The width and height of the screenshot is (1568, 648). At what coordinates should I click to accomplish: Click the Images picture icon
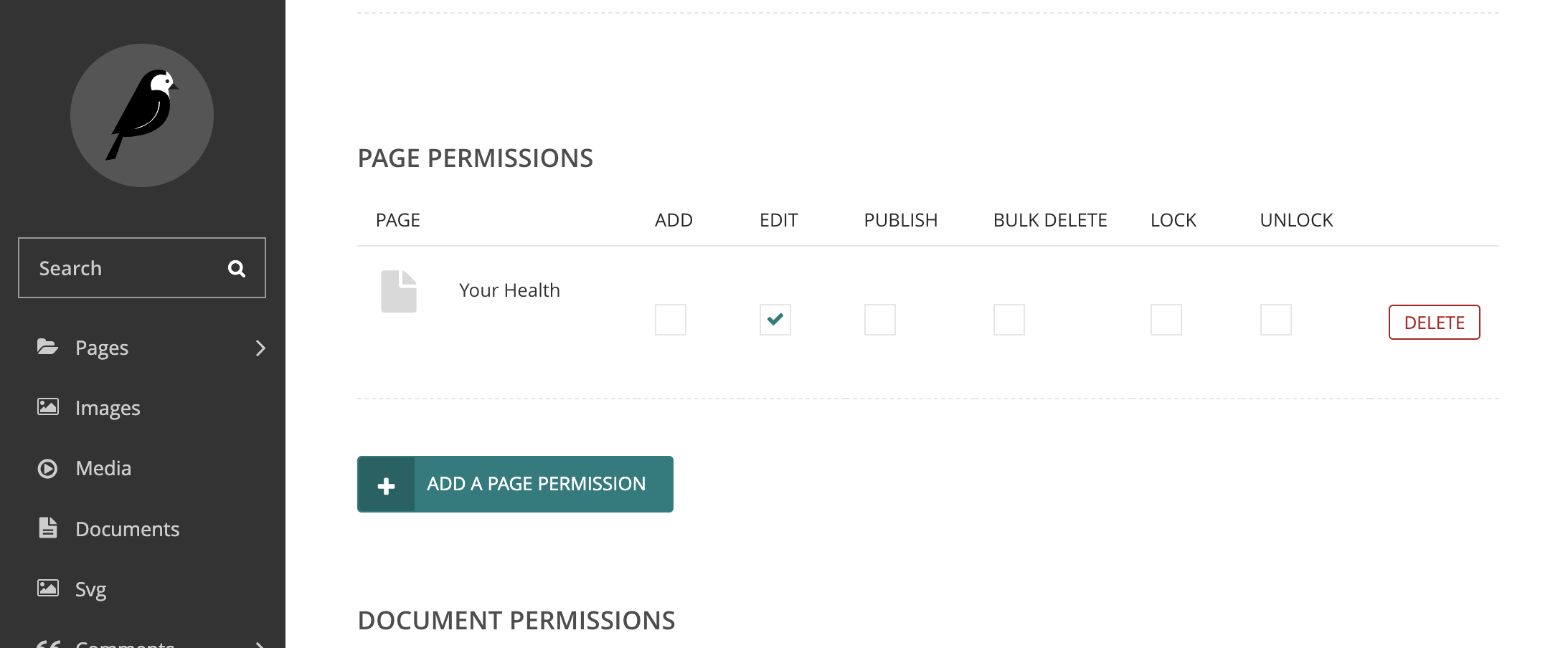click(48, 407)
